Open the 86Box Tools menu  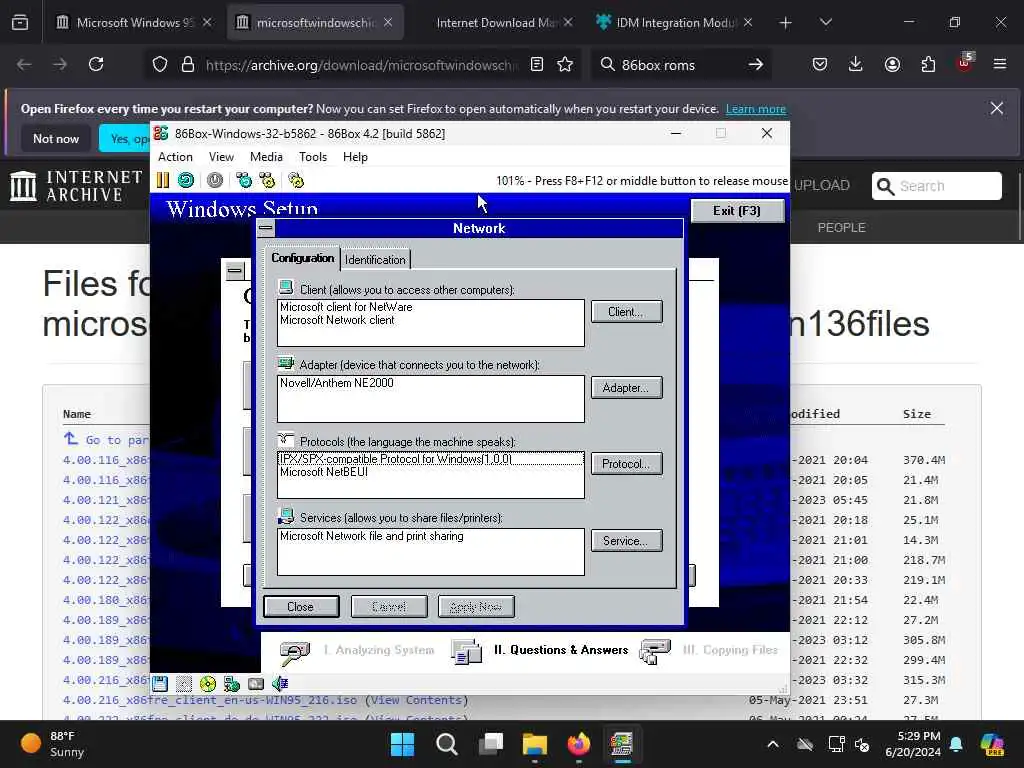pos(313,157)
